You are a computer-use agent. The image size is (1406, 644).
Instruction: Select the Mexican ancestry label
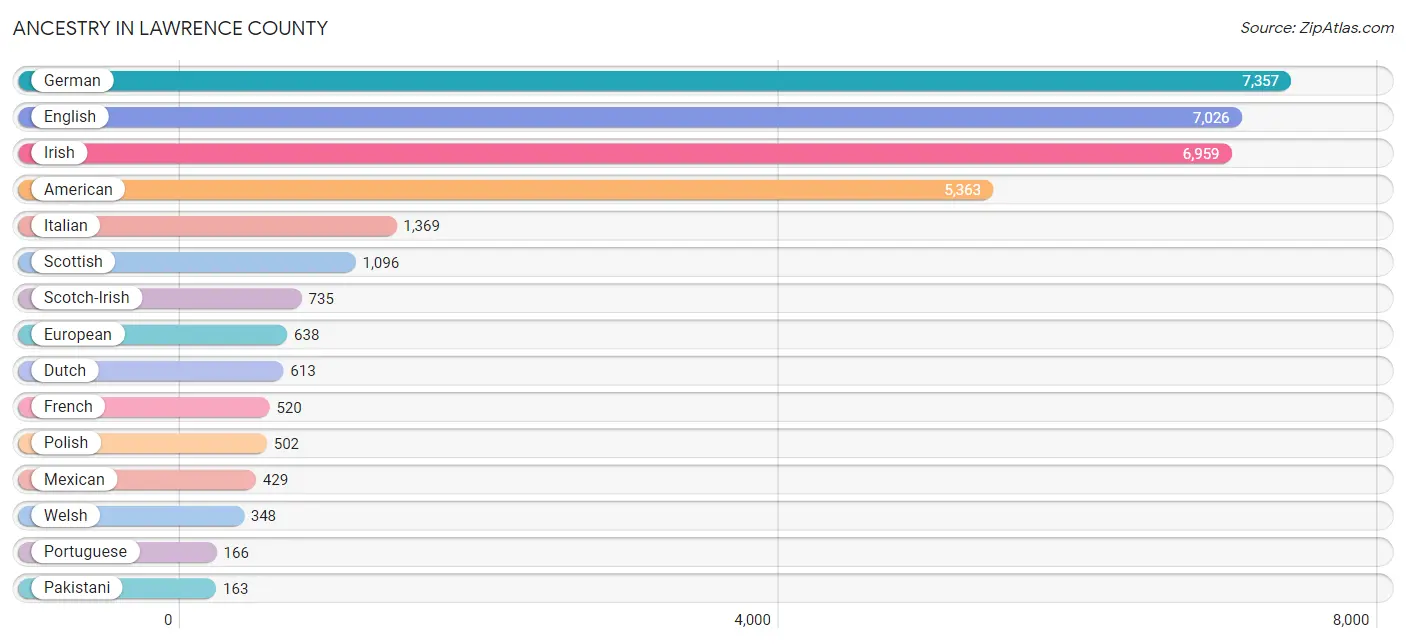74,480
